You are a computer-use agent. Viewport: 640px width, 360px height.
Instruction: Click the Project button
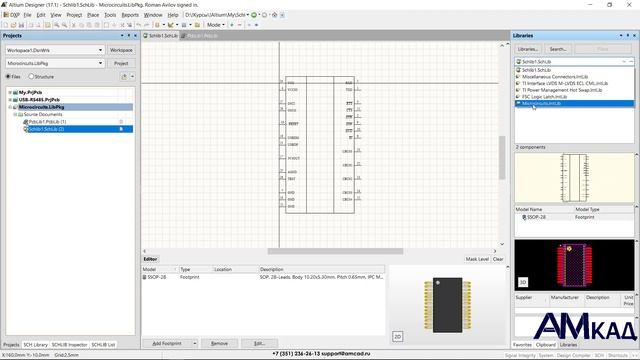(x=121, y=64)
